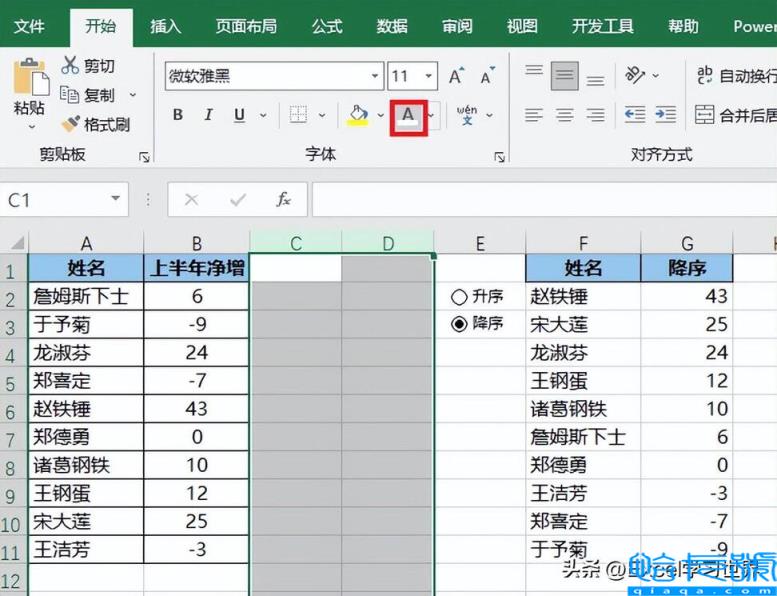Expand phonetic guide dropdown arrow
777x596 pixels.
490,115
